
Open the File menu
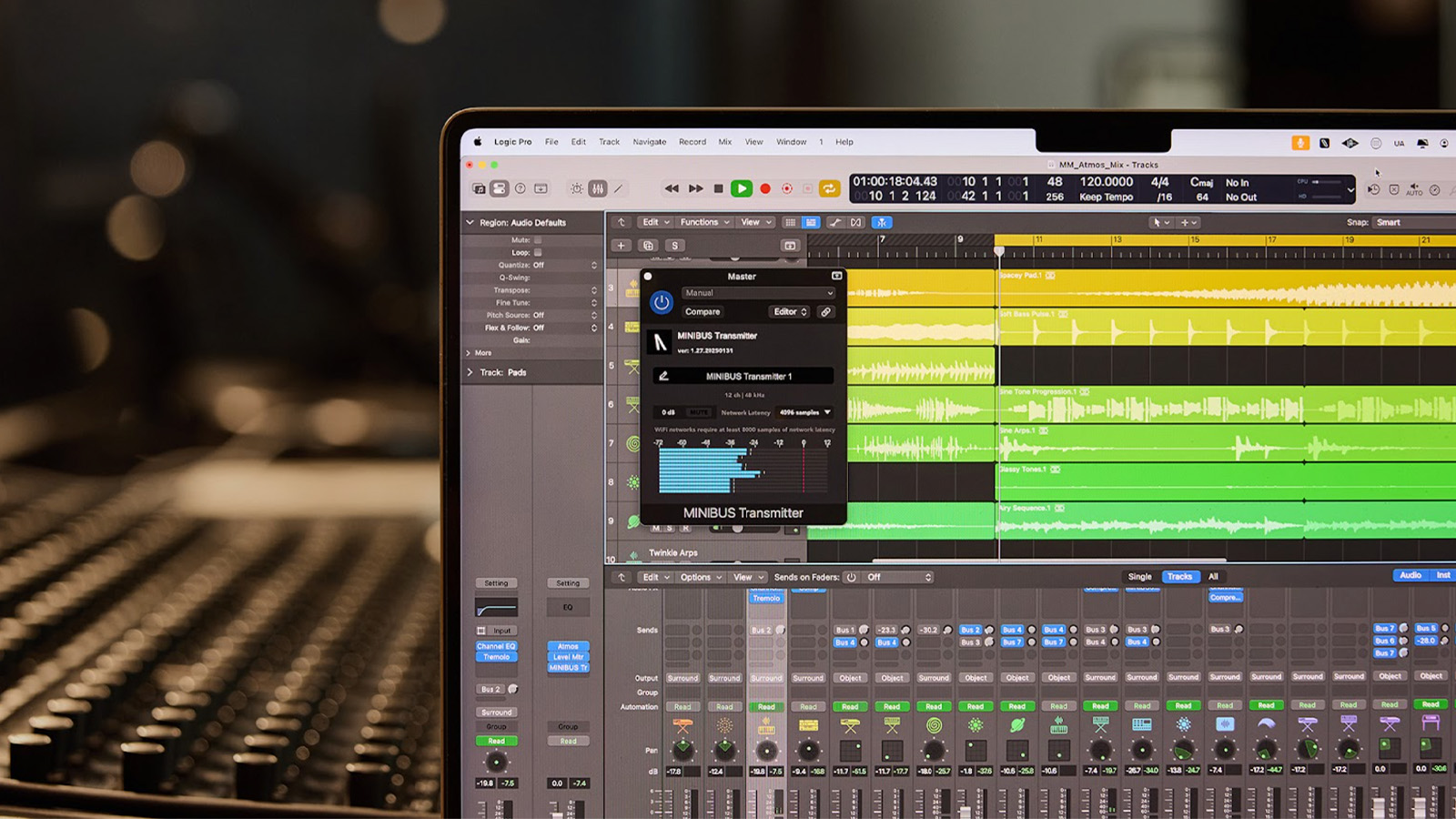pyautogui.click(x=551, y=142)
